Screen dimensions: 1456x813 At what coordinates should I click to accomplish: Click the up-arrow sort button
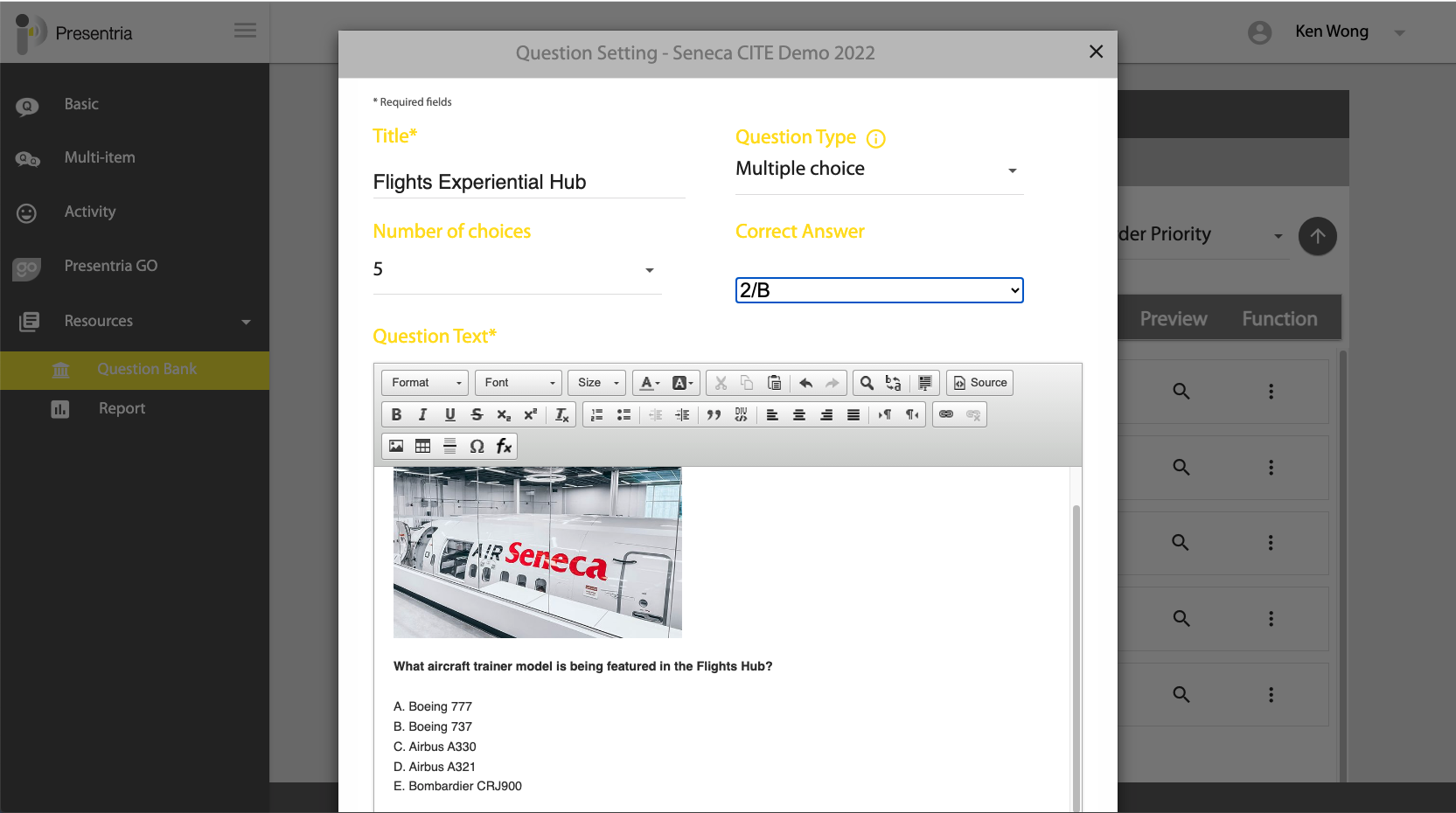tap(1317, 236)
